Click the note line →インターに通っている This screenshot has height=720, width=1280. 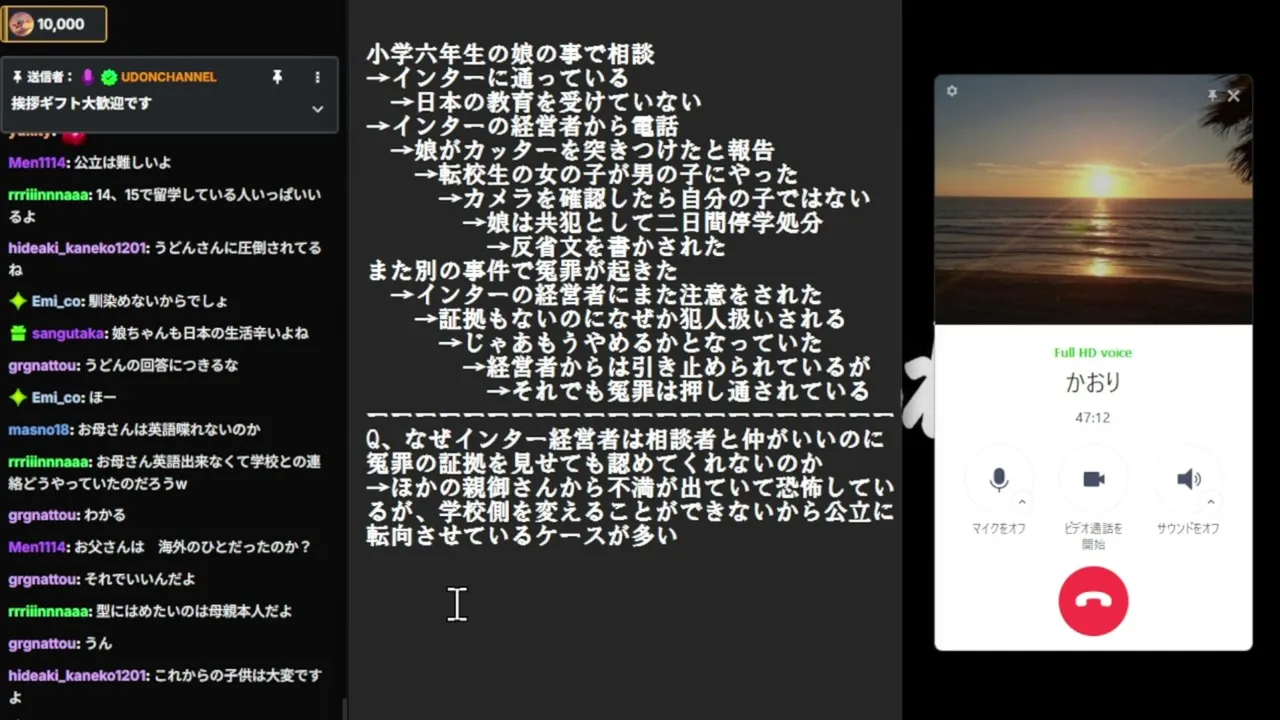497,78
